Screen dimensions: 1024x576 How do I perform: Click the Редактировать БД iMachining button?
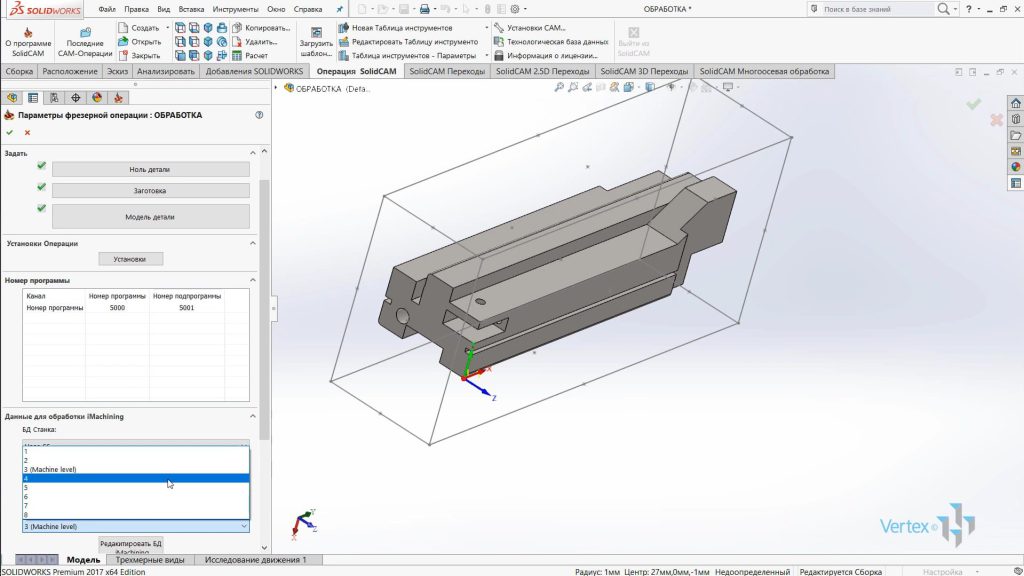point(131,547)
